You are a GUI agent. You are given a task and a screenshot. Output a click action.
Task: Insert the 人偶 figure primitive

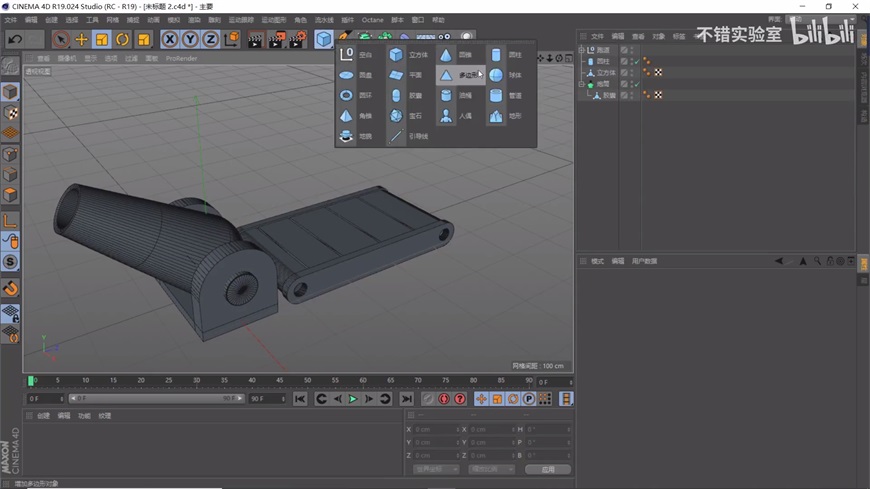[446, 116]
